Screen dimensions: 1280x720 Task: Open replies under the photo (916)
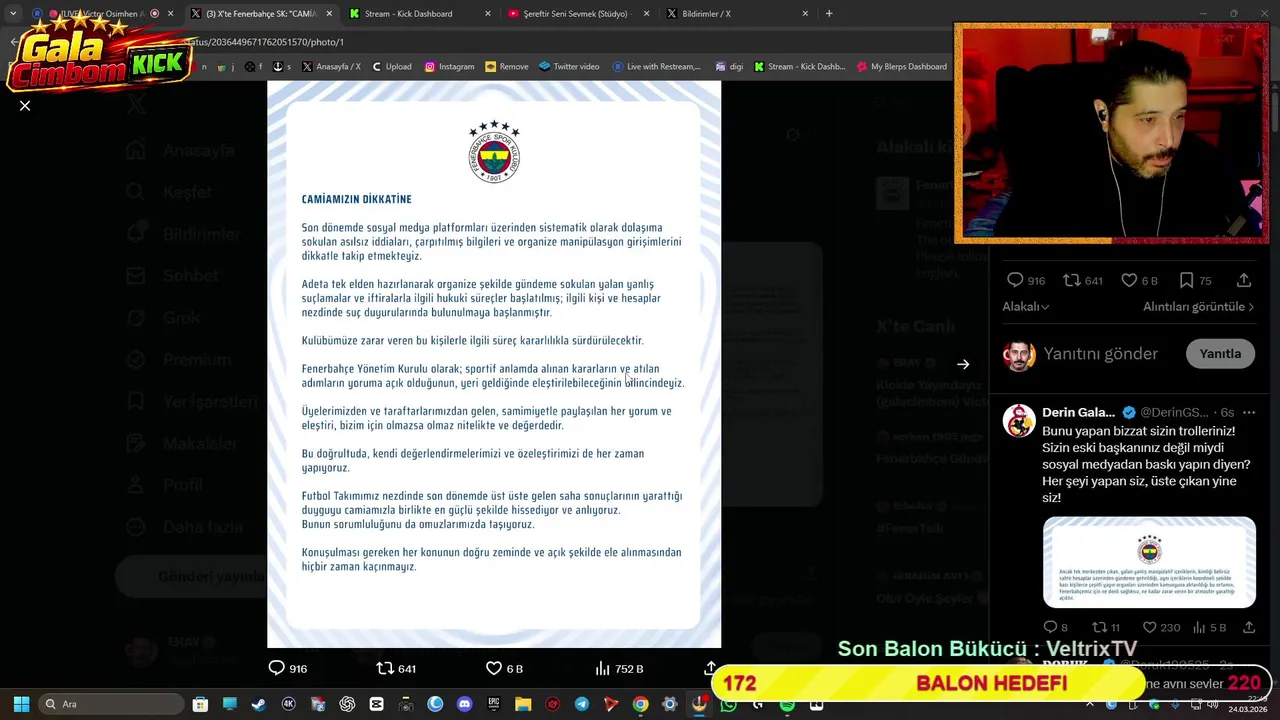288,668
